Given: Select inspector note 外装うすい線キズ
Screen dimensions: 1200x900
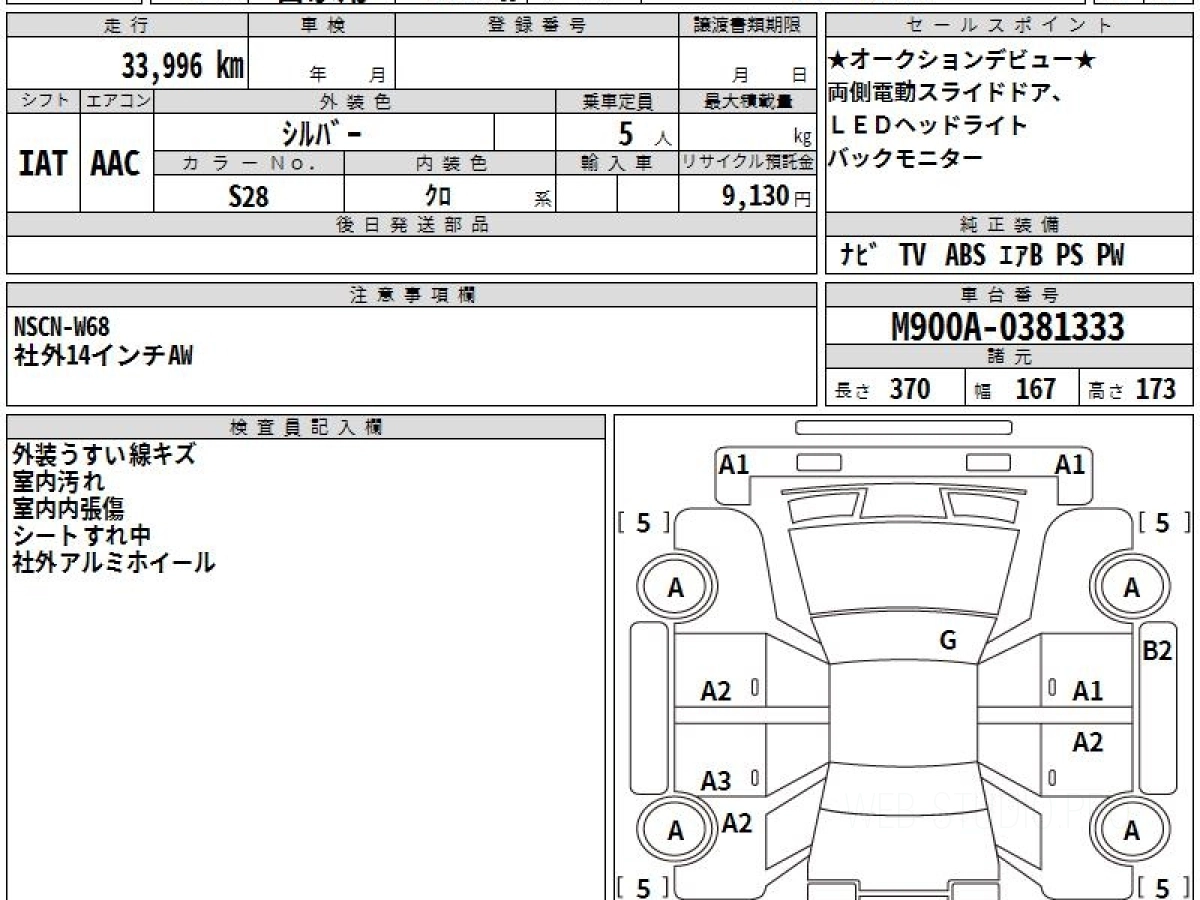Looking at the screenshot, I should click(x=104, y=455).
